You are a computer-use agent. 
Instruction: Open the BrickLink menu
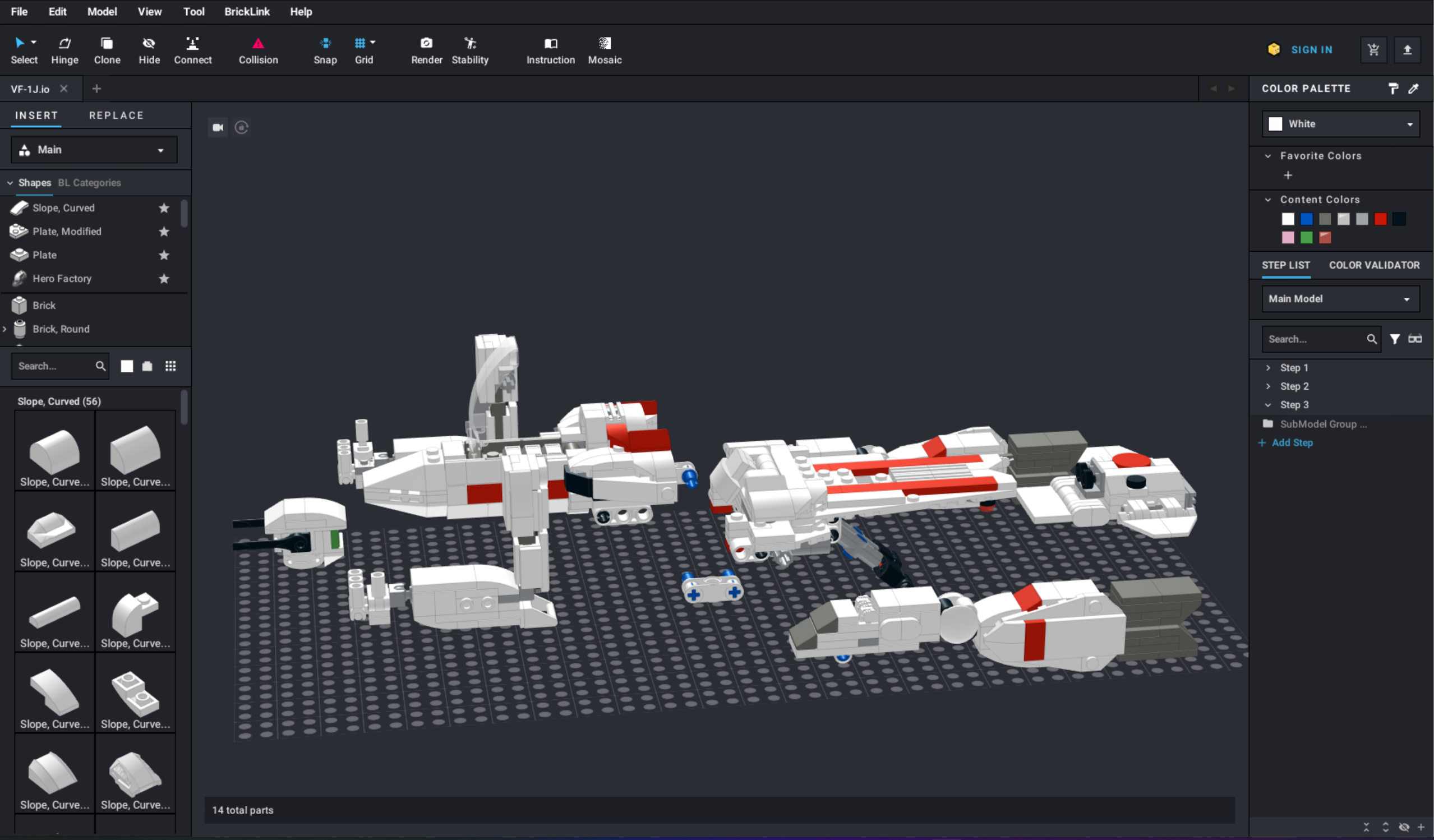pyautogui.click(x=246, y=11)
